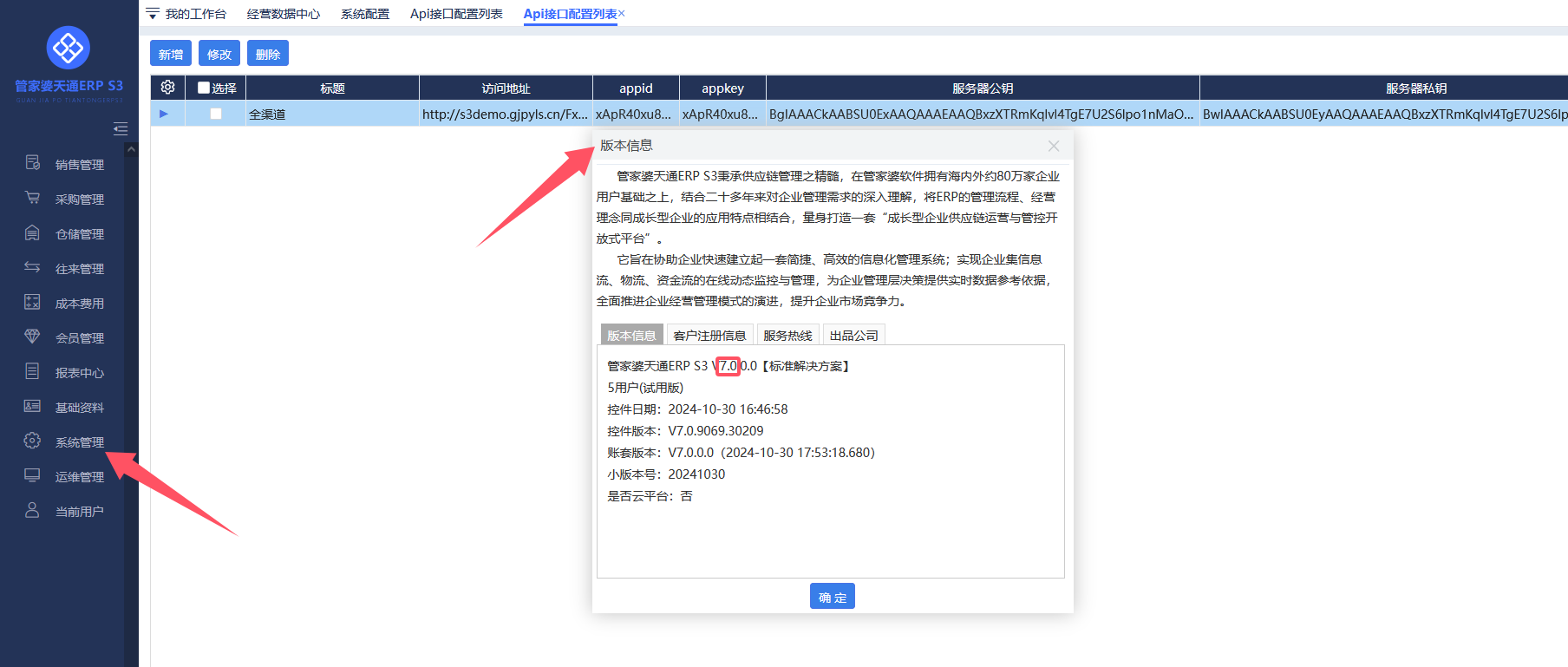This screenshot has height=667, width=1568.
Task: Select the 服务热线 tab
Action: click(787, 335)
